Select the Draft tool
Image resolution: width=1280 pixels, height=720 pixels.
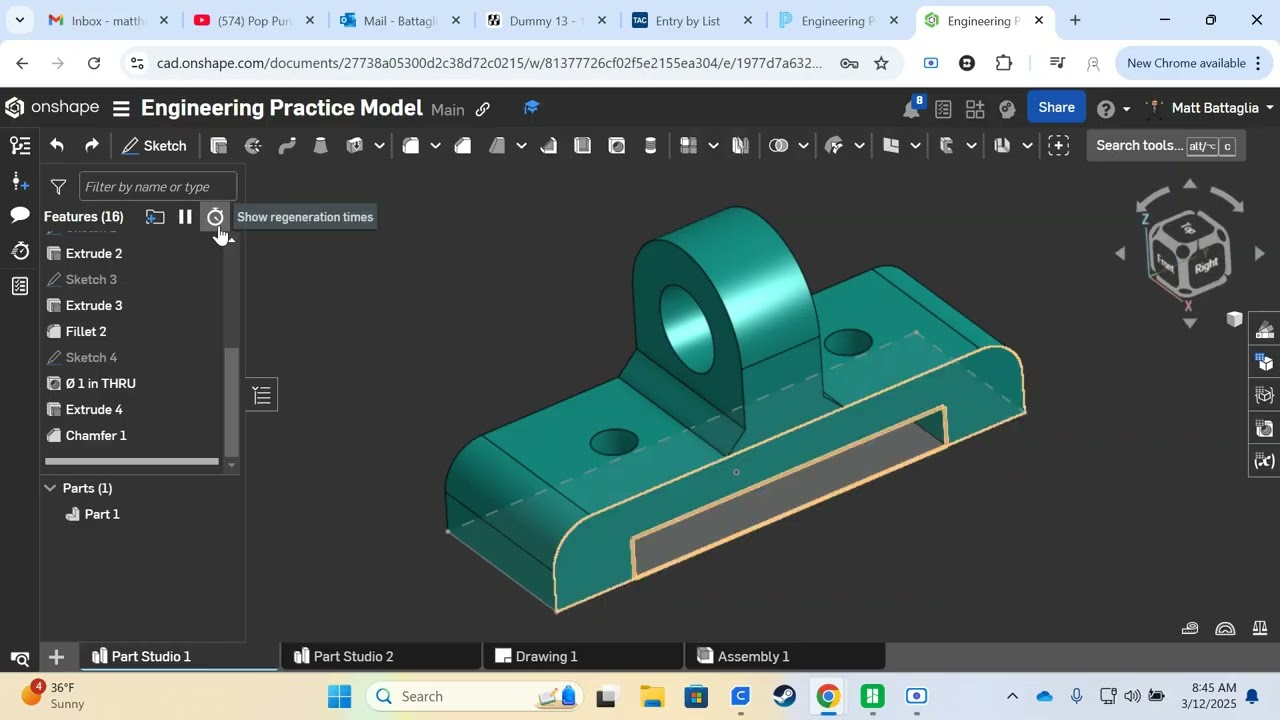[x=497, y=146]
